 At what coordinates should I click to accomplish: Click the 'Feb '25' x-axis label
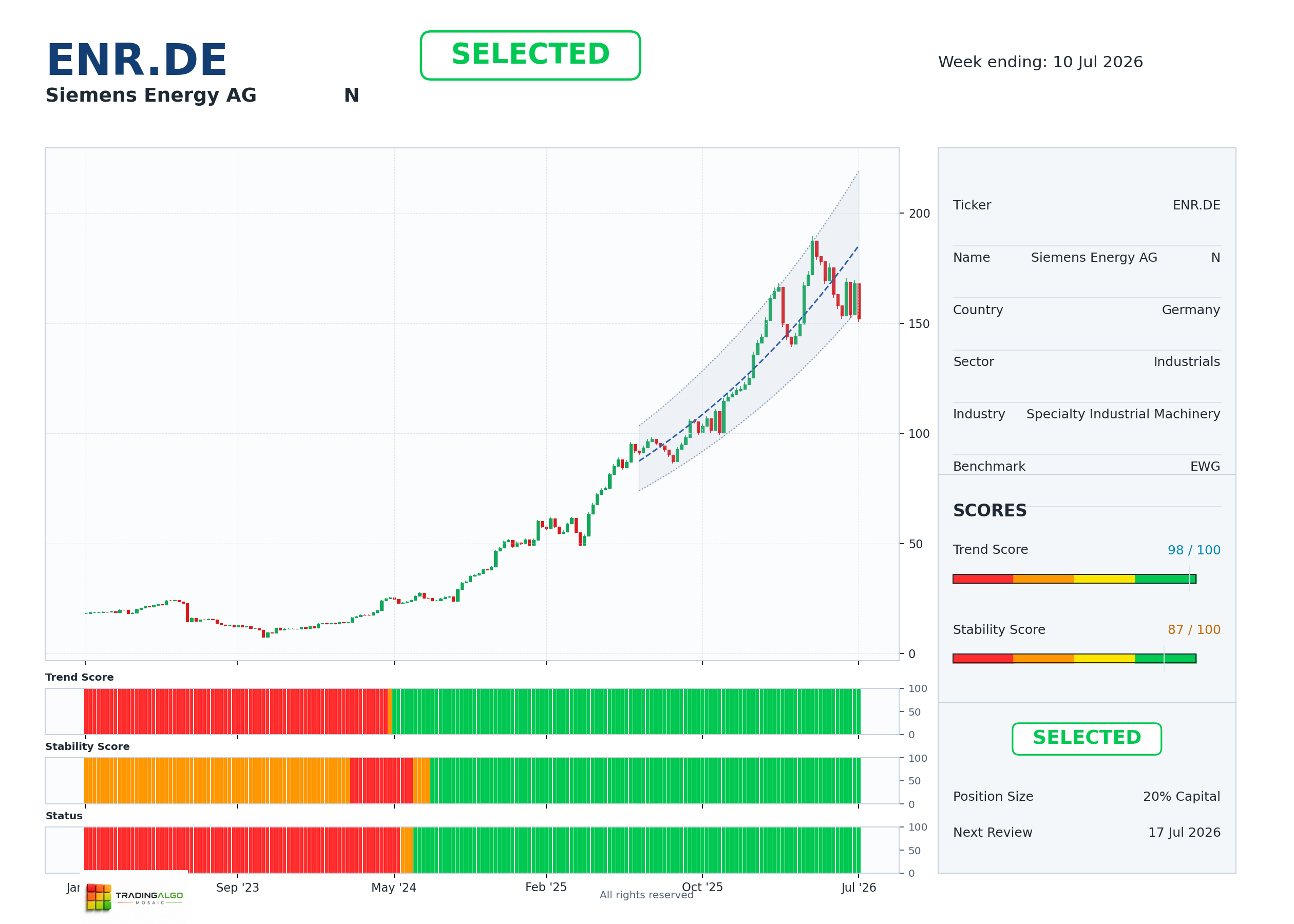546,887
